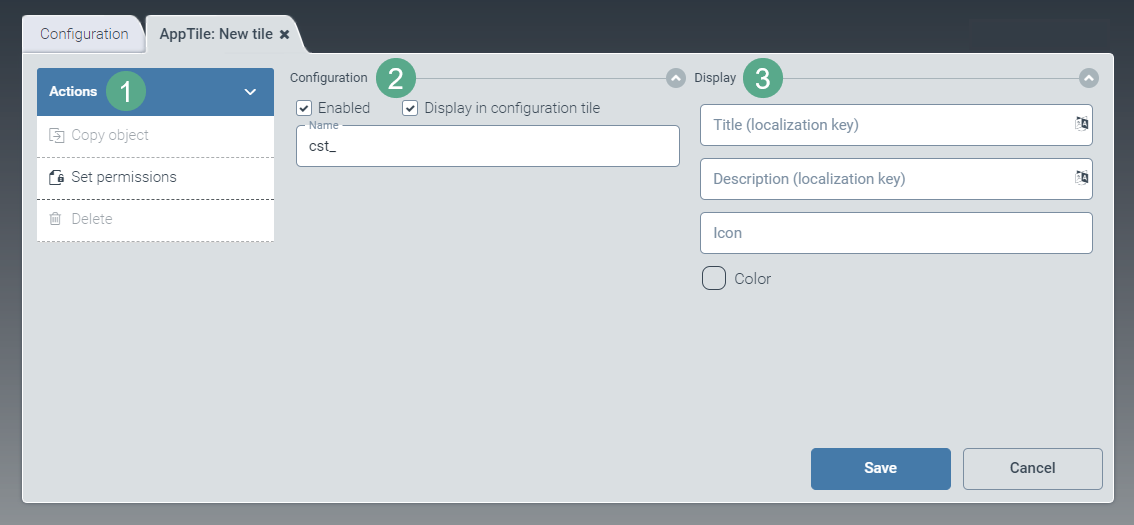Viewport: 1134px width, 525px height.
Task: Collapse the Display section
Action: point(1089,78)
